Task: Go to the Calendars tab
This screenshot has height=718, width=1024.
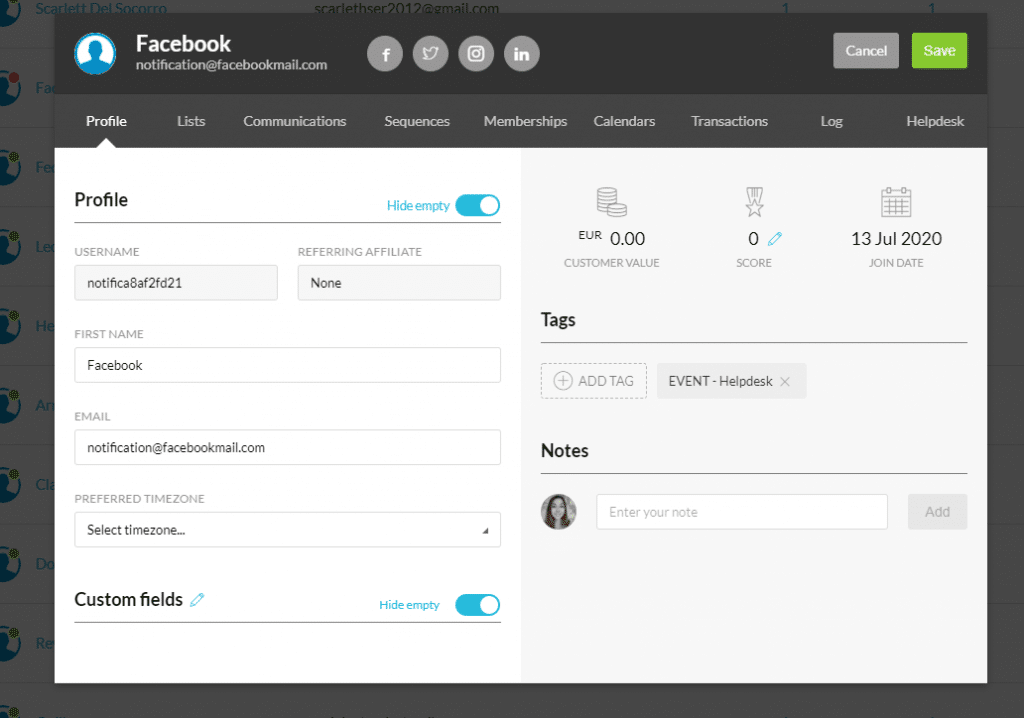Action: pos(624,121)
